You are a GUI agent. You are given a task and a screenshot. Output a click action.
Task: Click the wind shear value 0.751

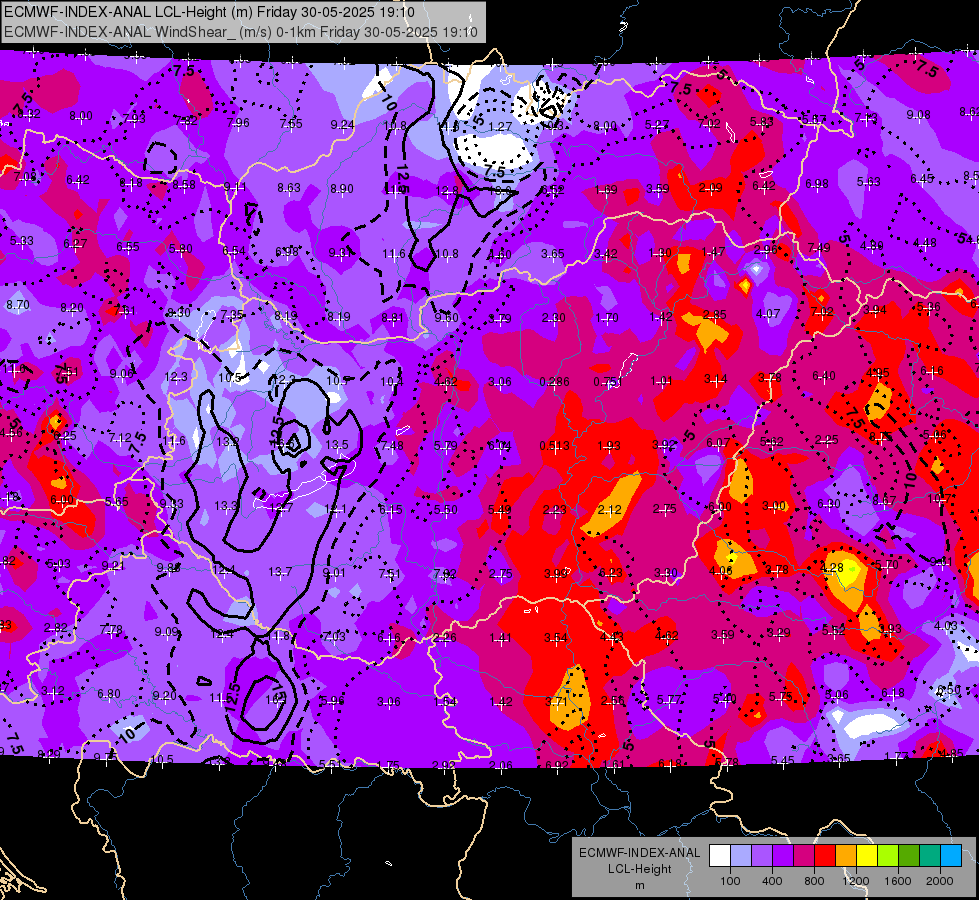(x=608, y=382)
